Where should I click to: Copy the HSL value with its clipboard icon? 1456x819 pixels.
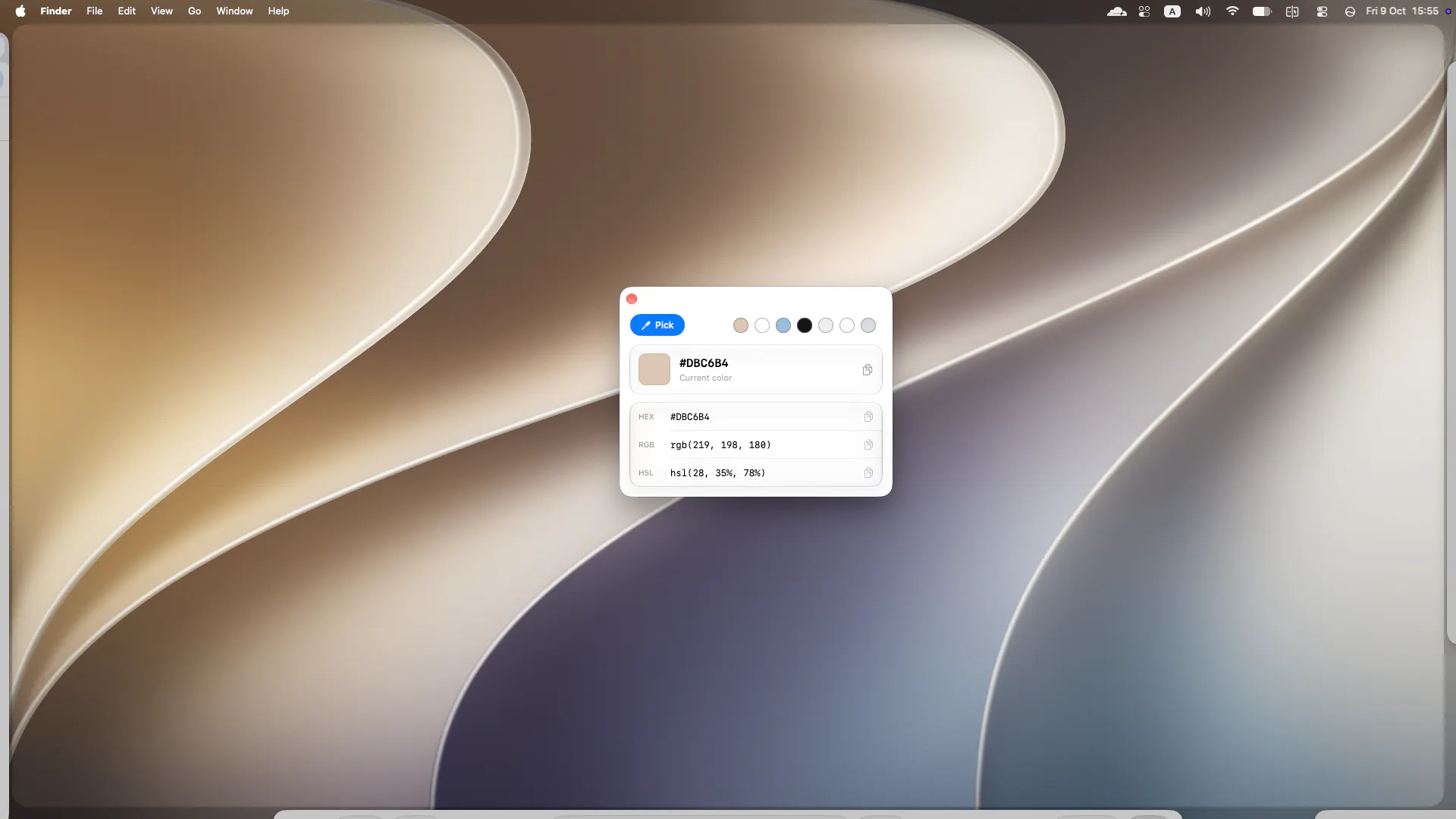868,473
